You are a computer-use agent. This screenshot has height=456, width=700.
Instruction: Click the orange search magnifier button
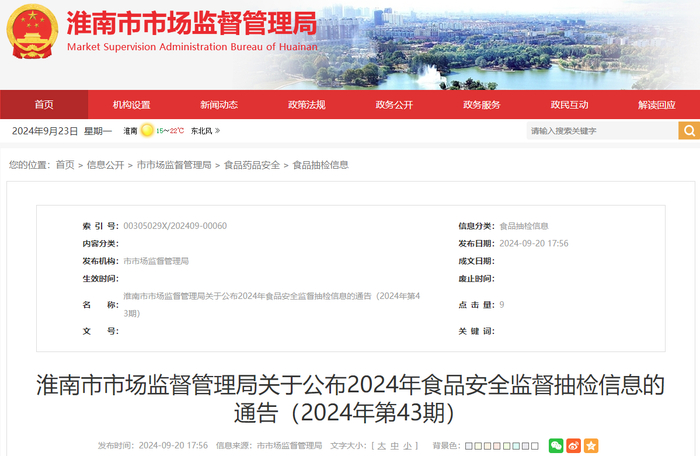click(x=689, y=131)
